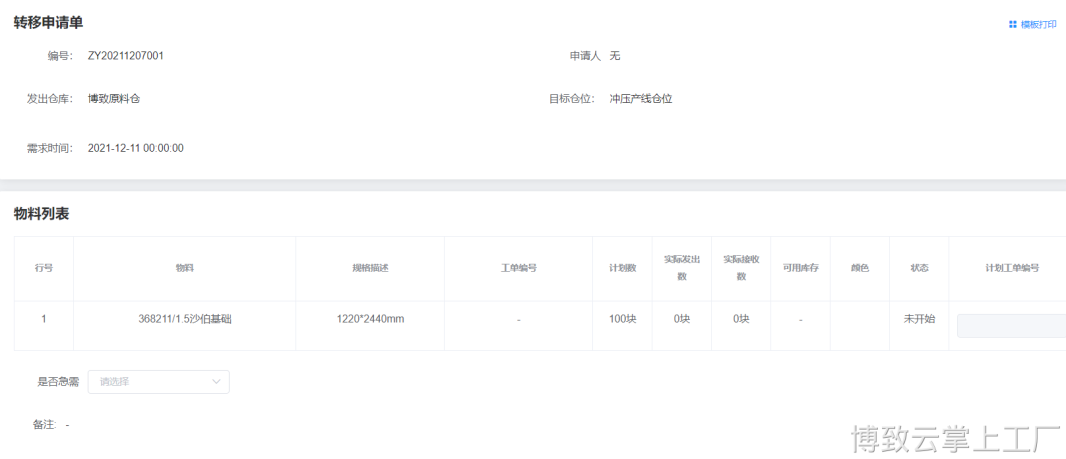
Task: Click the 物料 column header
Action: pyautogui.click(x=184, y=268)
